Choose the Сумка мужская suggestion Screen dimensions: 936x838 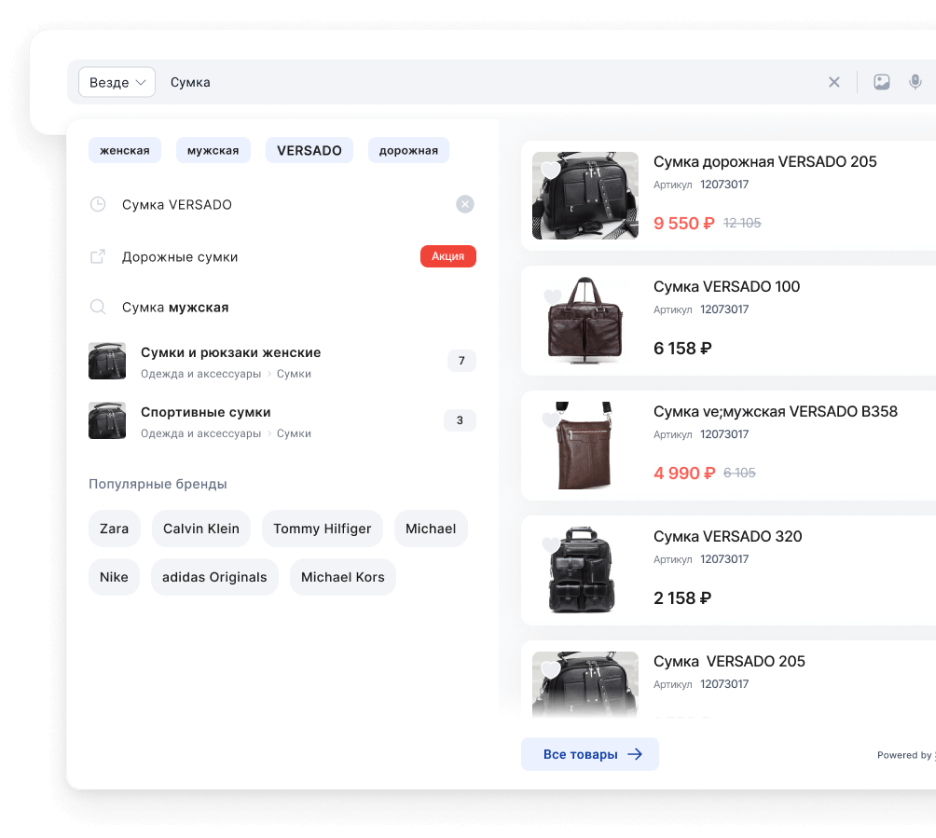click(176, 307)
